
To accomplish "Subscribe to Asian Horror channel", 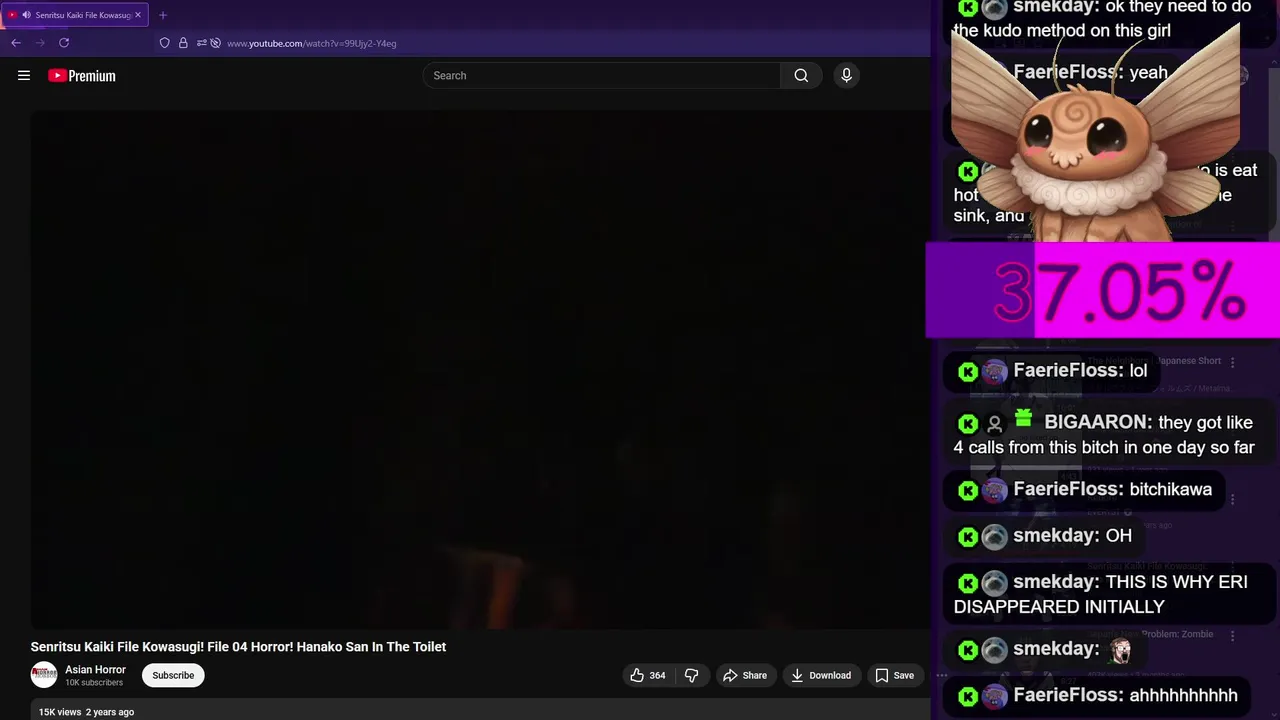I will coord(173,675).
